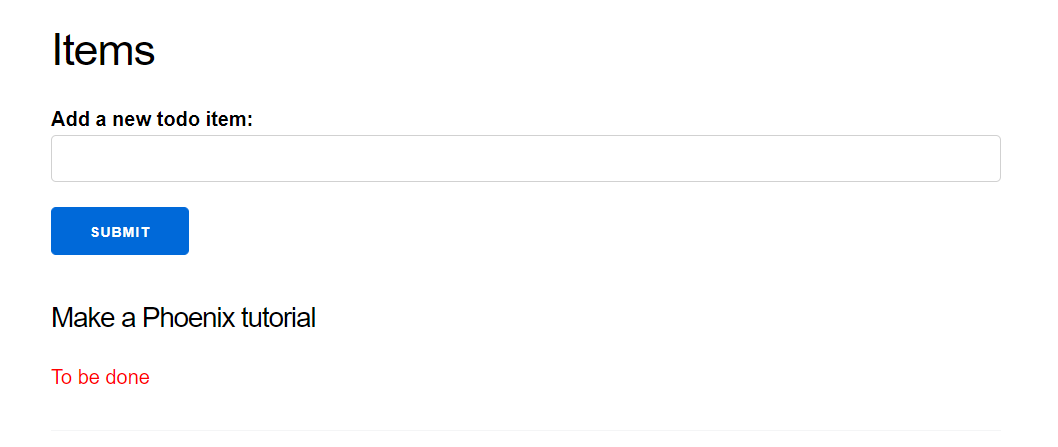Select the 'Items' page heading

pyautogui.click(x=103, y=50)
